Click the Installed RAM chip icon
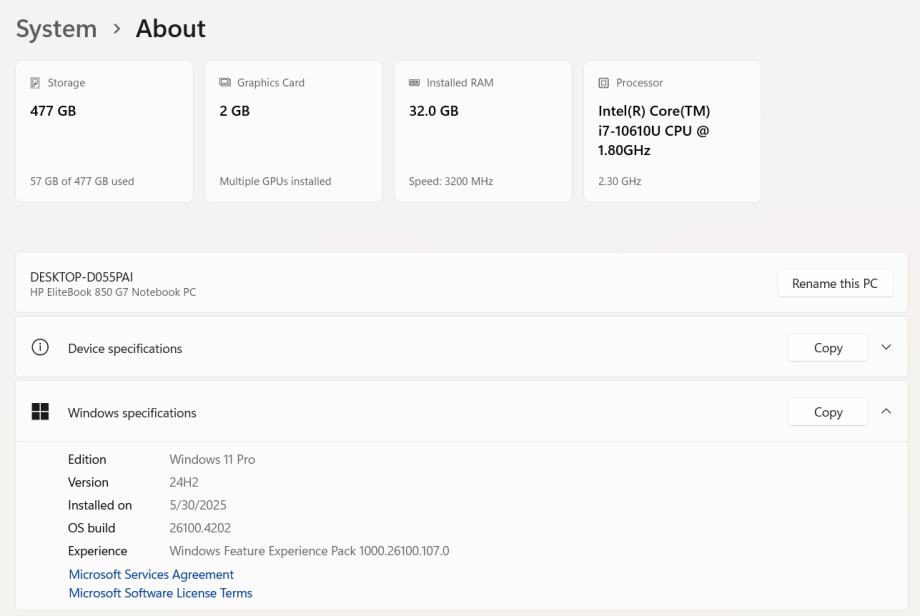920x616 pixels. [414, 83]
